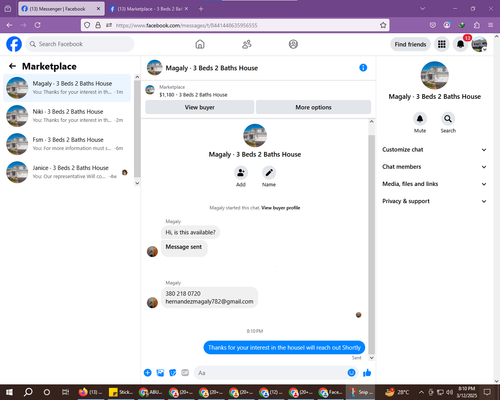Open account profile picture menu
500x400 pixels.
[x=479, y=44]
